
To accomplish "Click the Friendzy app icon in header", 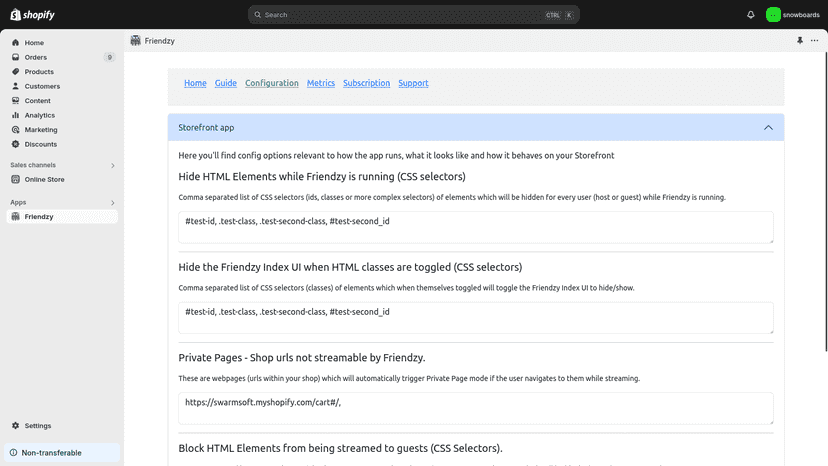I will pyautogui.click(x=136, y=41).
